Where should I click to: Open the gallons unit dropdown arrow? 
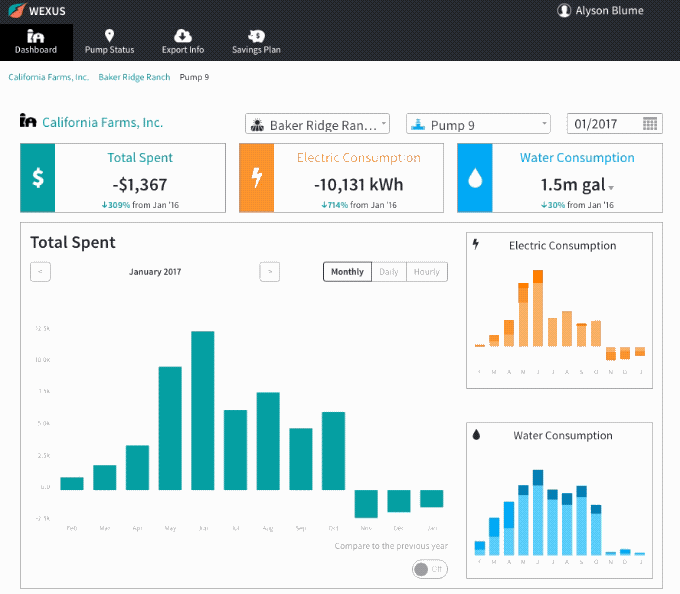[x=611, y=188]
